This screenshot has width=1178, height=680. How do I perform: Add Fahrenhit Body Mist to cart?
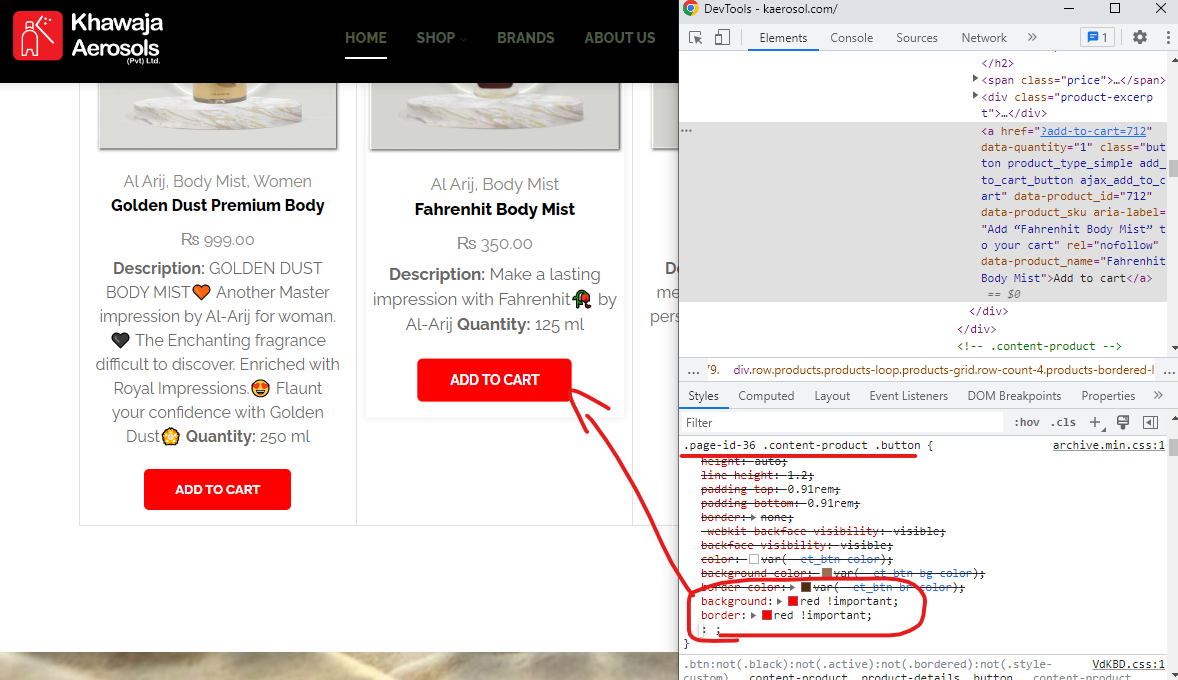coord(494,380)
